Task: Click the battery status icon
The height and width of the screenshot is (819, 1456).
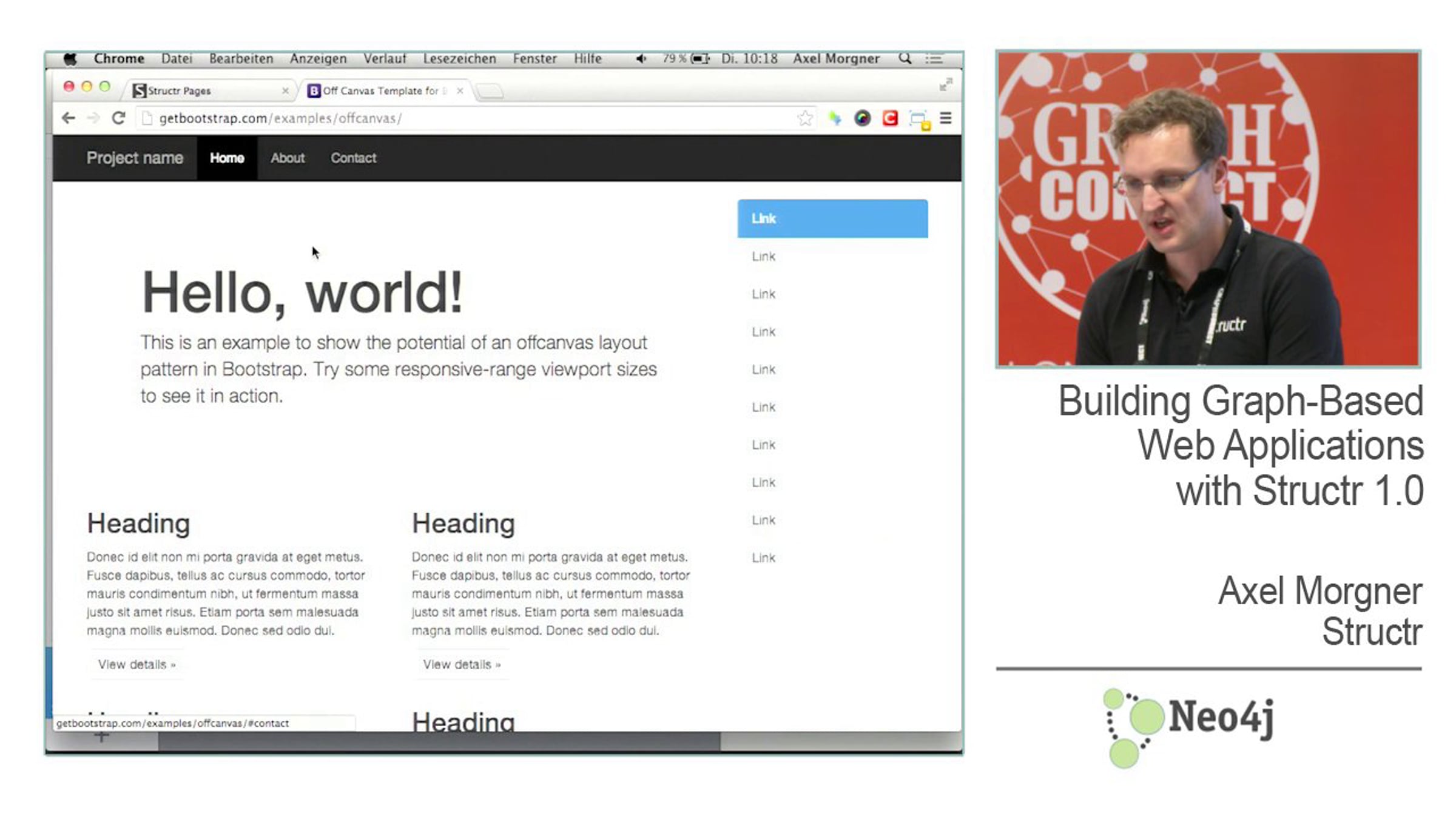Action: point(700,59)
